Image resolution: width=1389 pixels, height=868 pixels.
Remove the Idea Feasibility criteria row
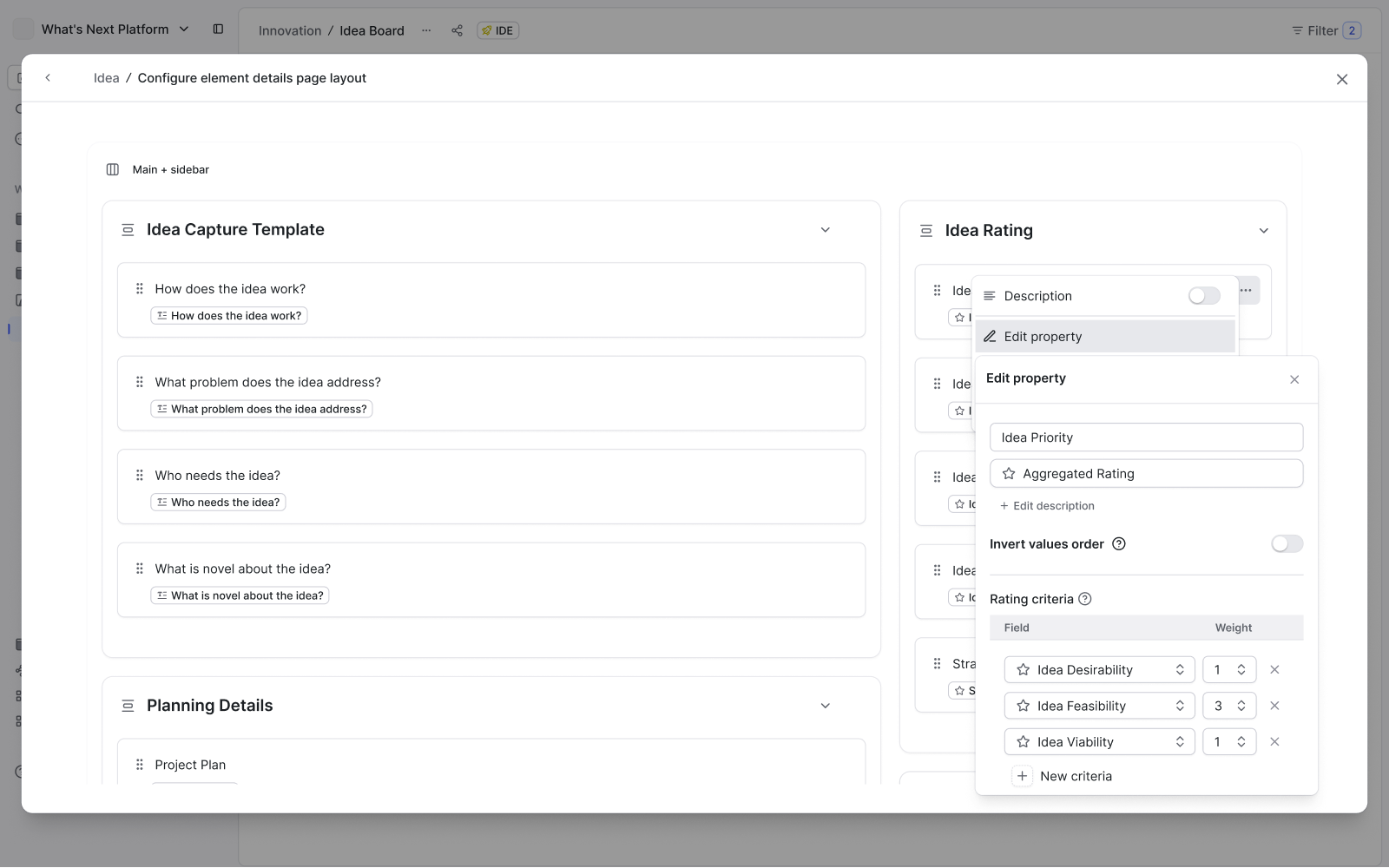coord(1274,706)
